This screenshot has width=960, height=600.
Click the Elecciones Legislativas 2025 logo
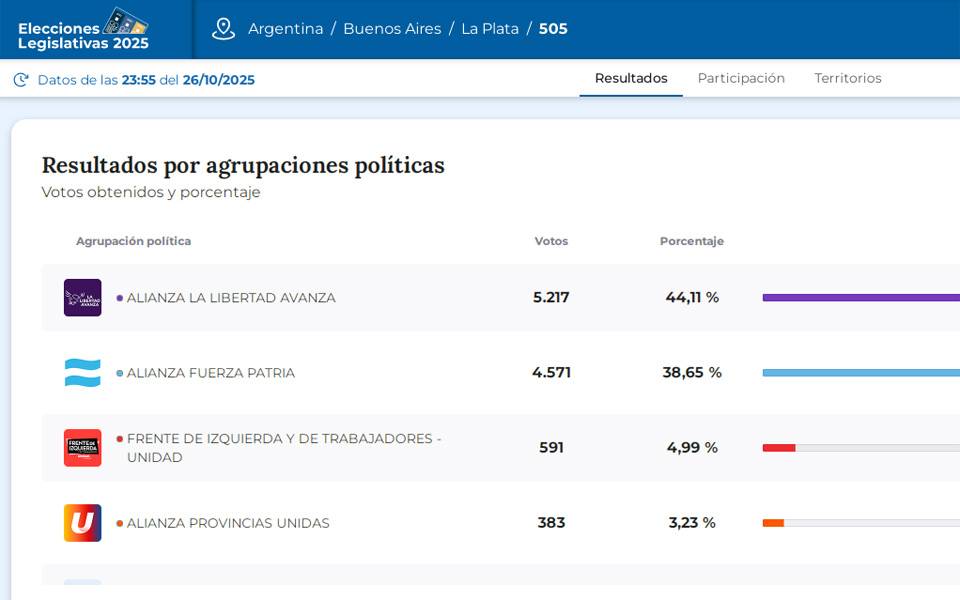84,30
